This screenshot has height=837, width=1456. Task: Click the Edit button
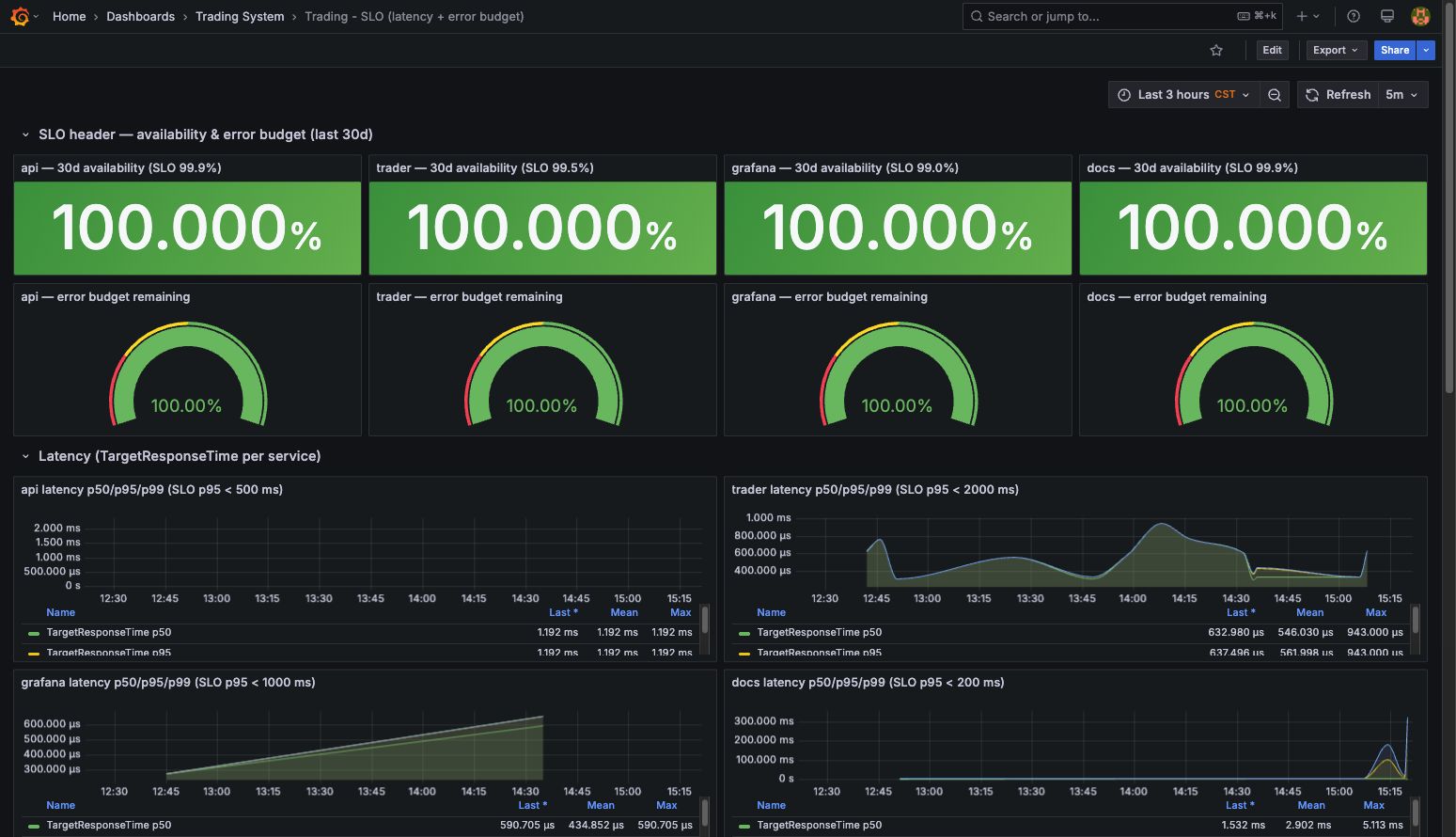(x=1272, y=50)
